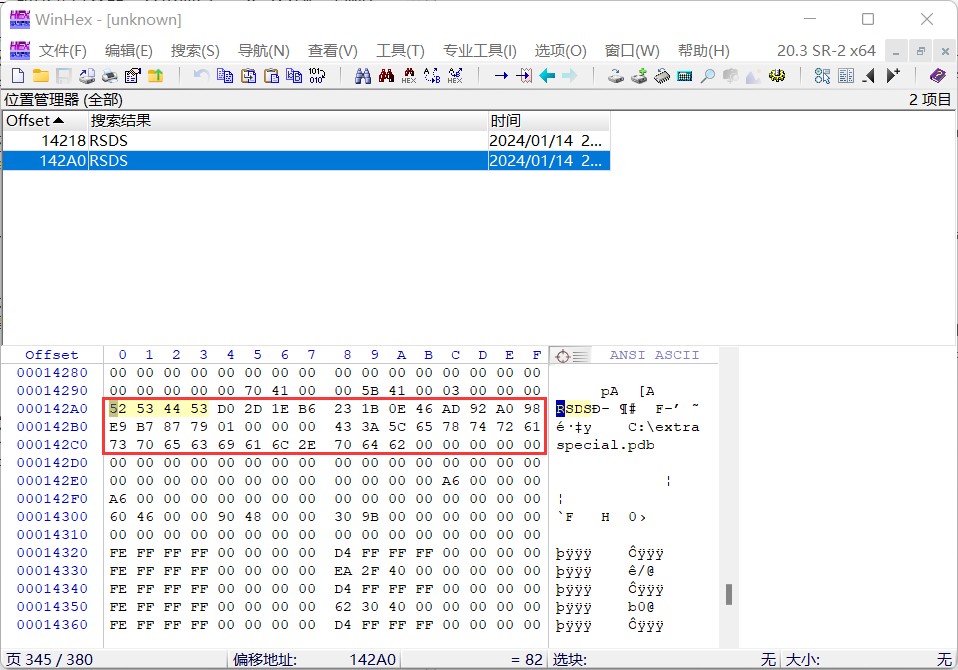The height and width of the screenshot is (670, 958).
Task: Open Find Text with blue binoculars
Action: (x=363, y=76)
